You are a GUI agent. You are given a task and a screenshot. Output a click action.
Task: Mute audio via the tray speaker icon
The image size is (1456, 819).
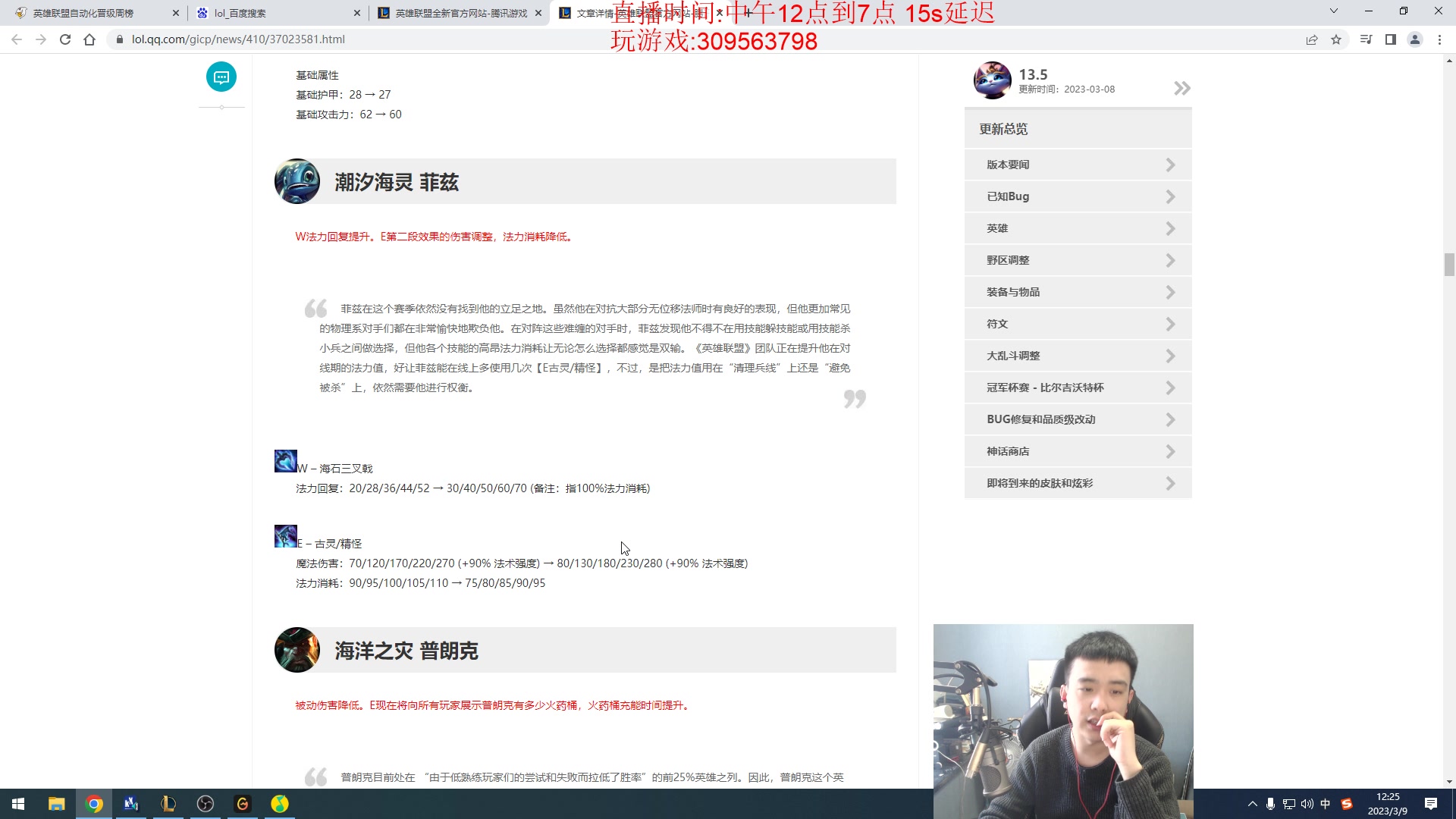(1307, 803)
